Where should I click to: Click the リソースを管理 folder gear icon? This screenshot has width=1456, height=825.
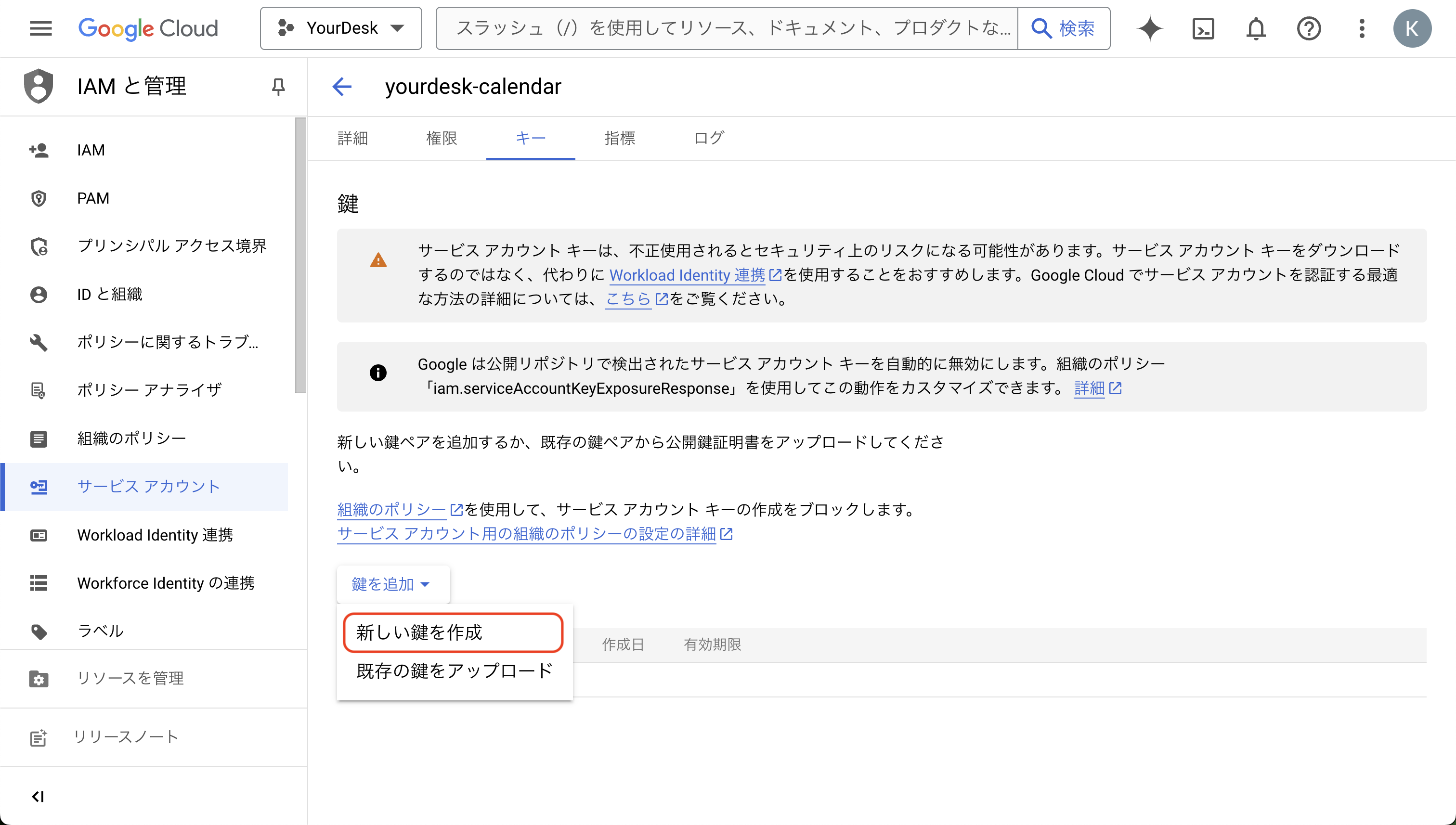point(39,678)
